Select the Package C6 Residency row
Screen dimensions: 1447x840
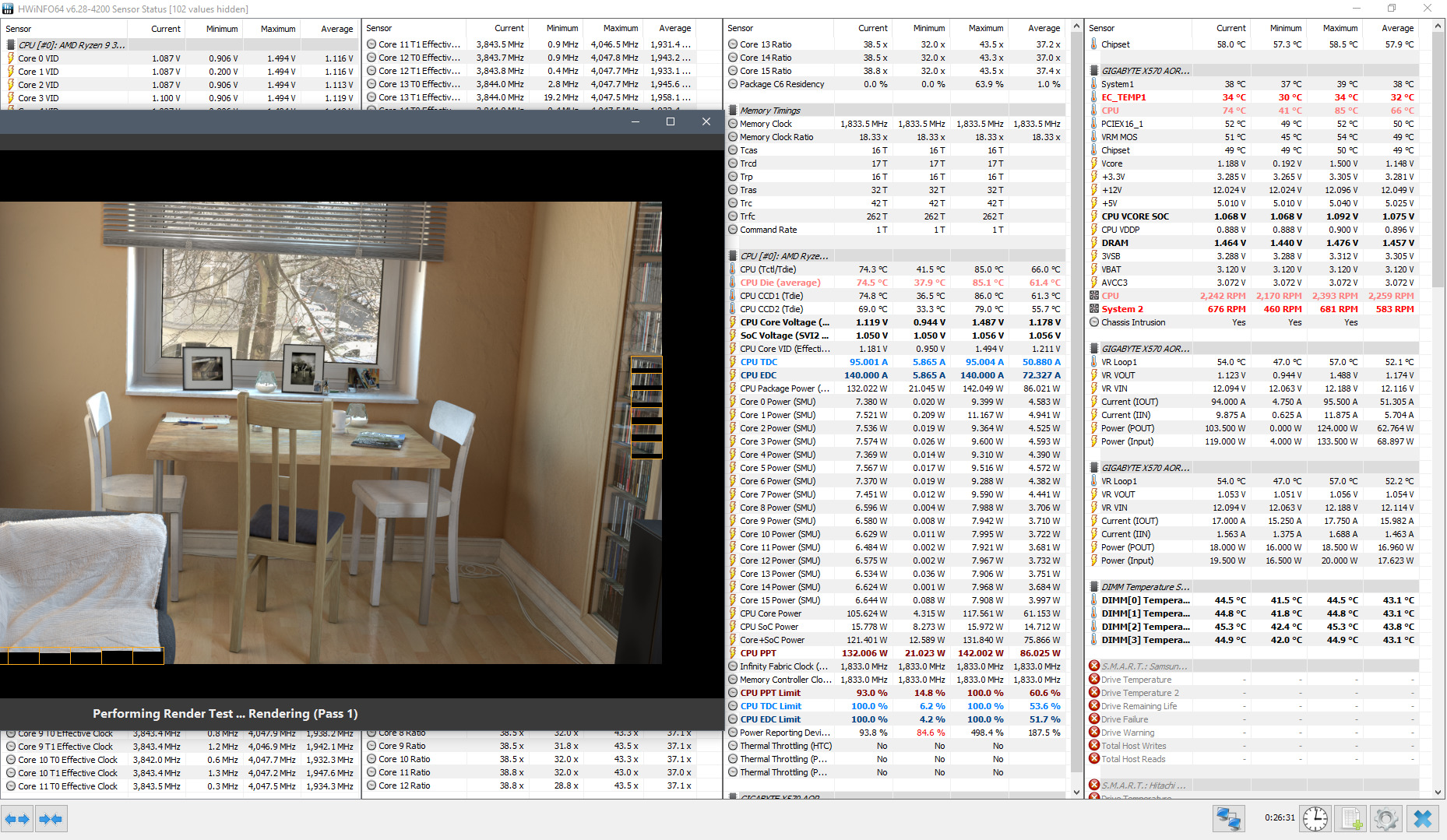(894, 84)
